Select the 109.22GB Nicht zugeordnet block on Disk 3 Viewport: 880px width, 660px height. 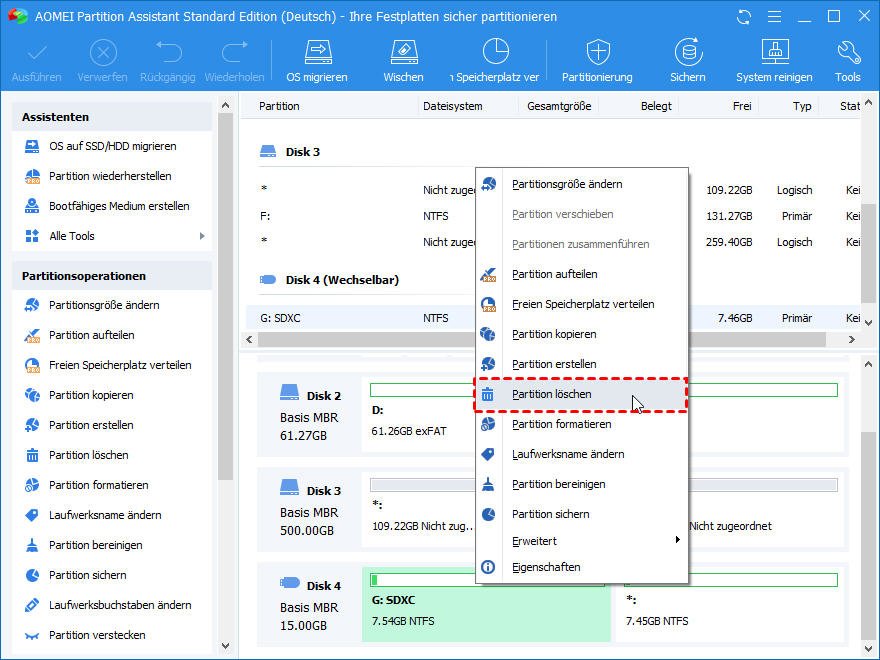422,510
